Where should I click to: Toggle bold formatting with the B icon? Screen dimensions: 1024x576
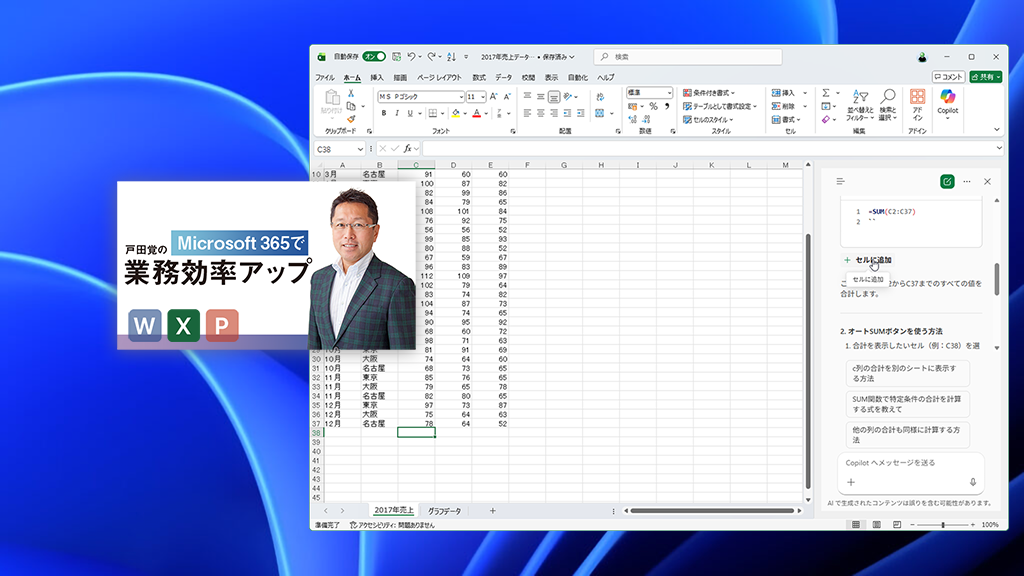pyautogui.click(x=384, y=112)
